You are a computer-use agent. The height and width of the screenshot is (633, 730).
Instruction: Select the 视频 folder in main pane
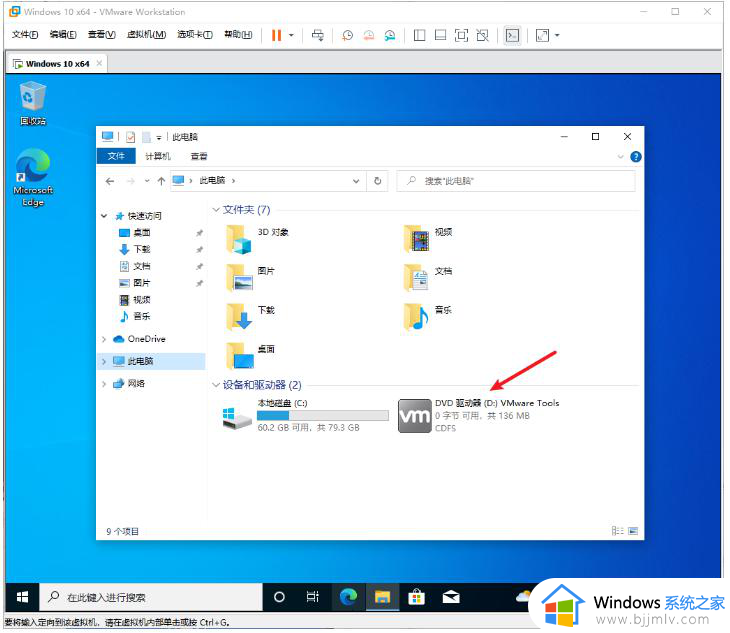tap(428, 238)
